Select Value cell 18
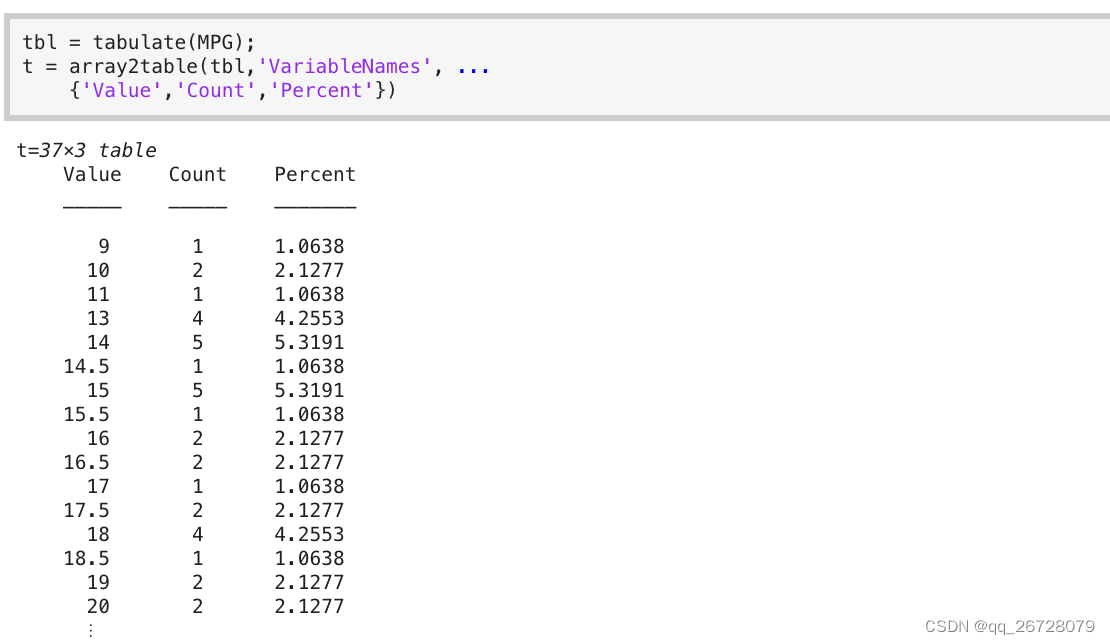Screen dimensions: 1110x644 click(x=98, y=535)
